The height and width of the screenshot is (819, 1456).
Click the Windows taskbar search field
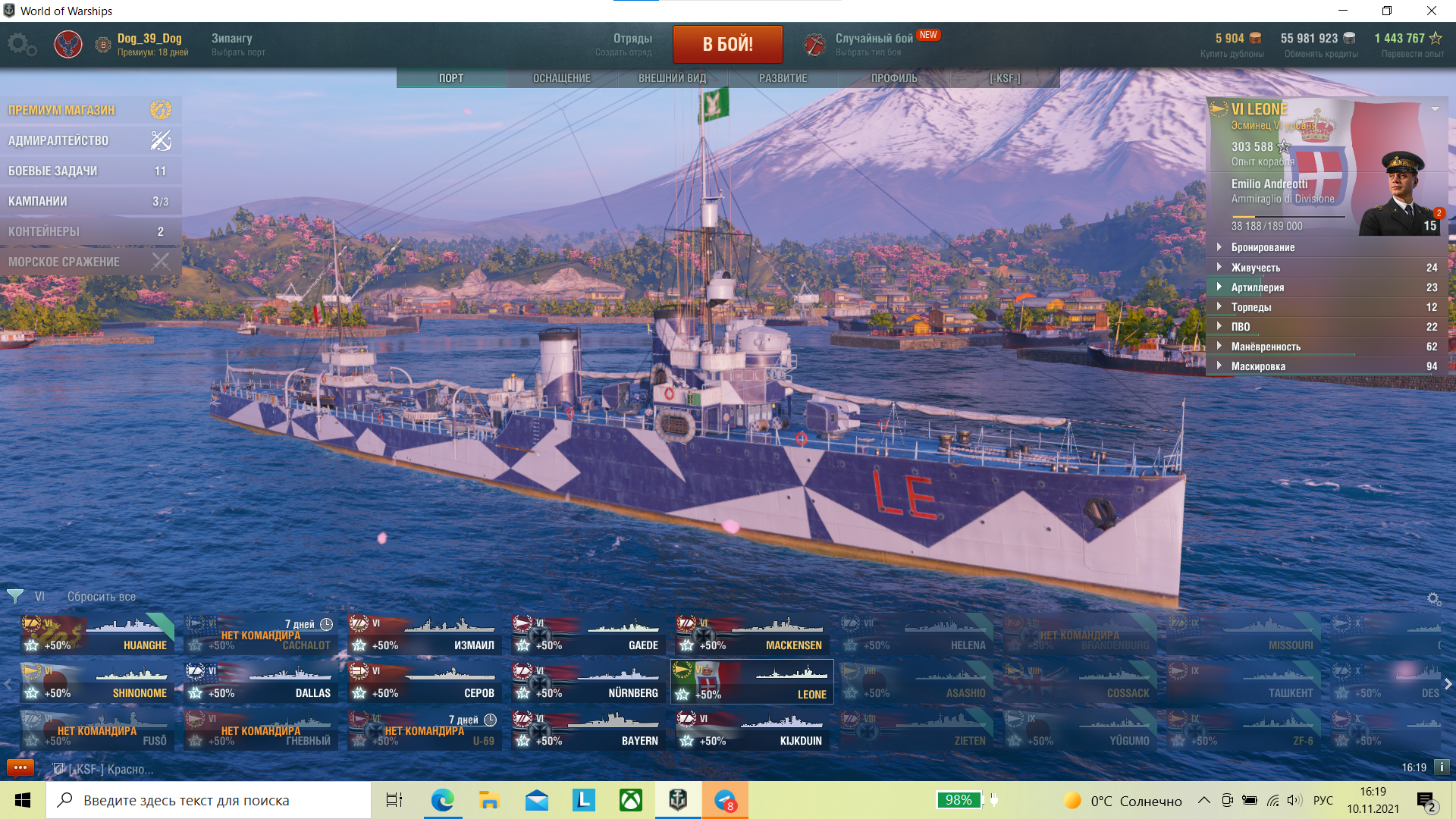pos(209,800)
